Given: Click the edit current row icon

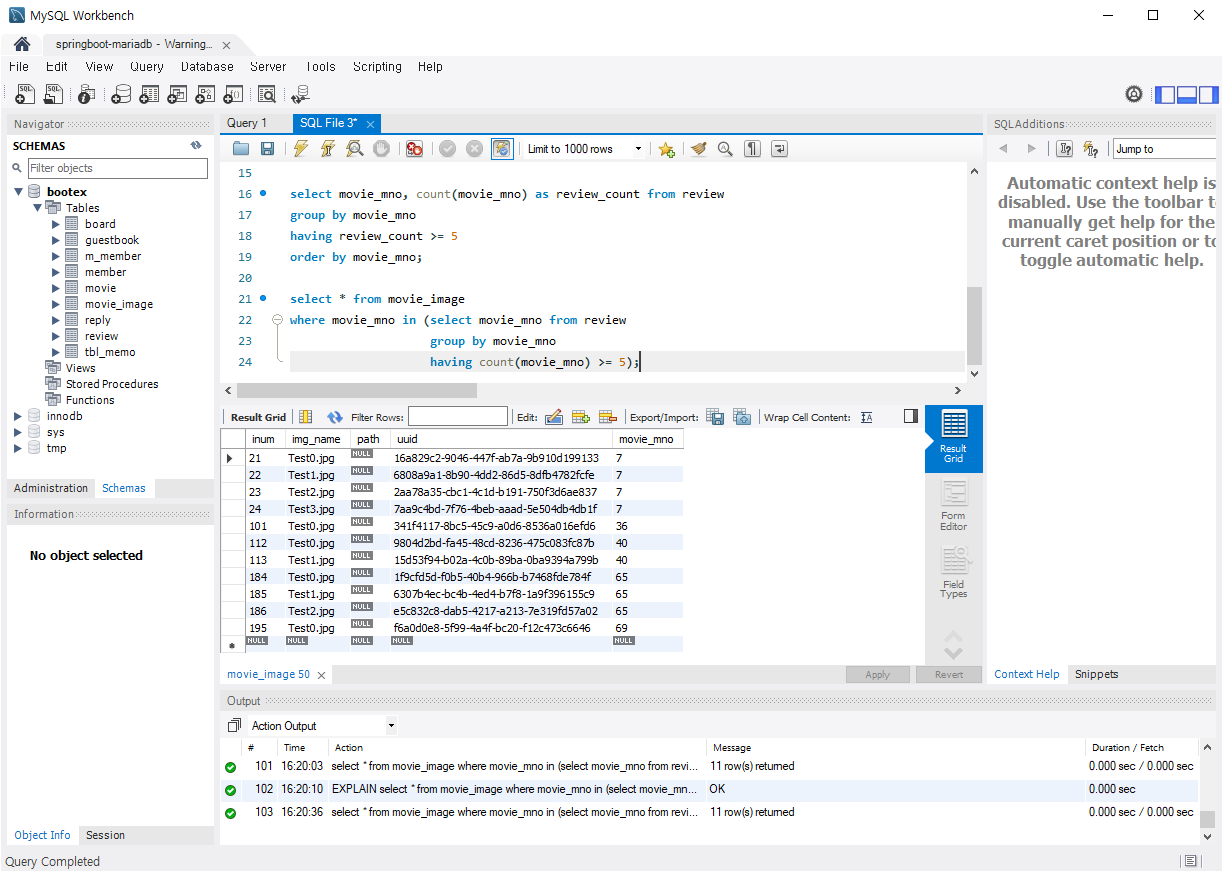Looking at the screenshot, I should [554, 417].
